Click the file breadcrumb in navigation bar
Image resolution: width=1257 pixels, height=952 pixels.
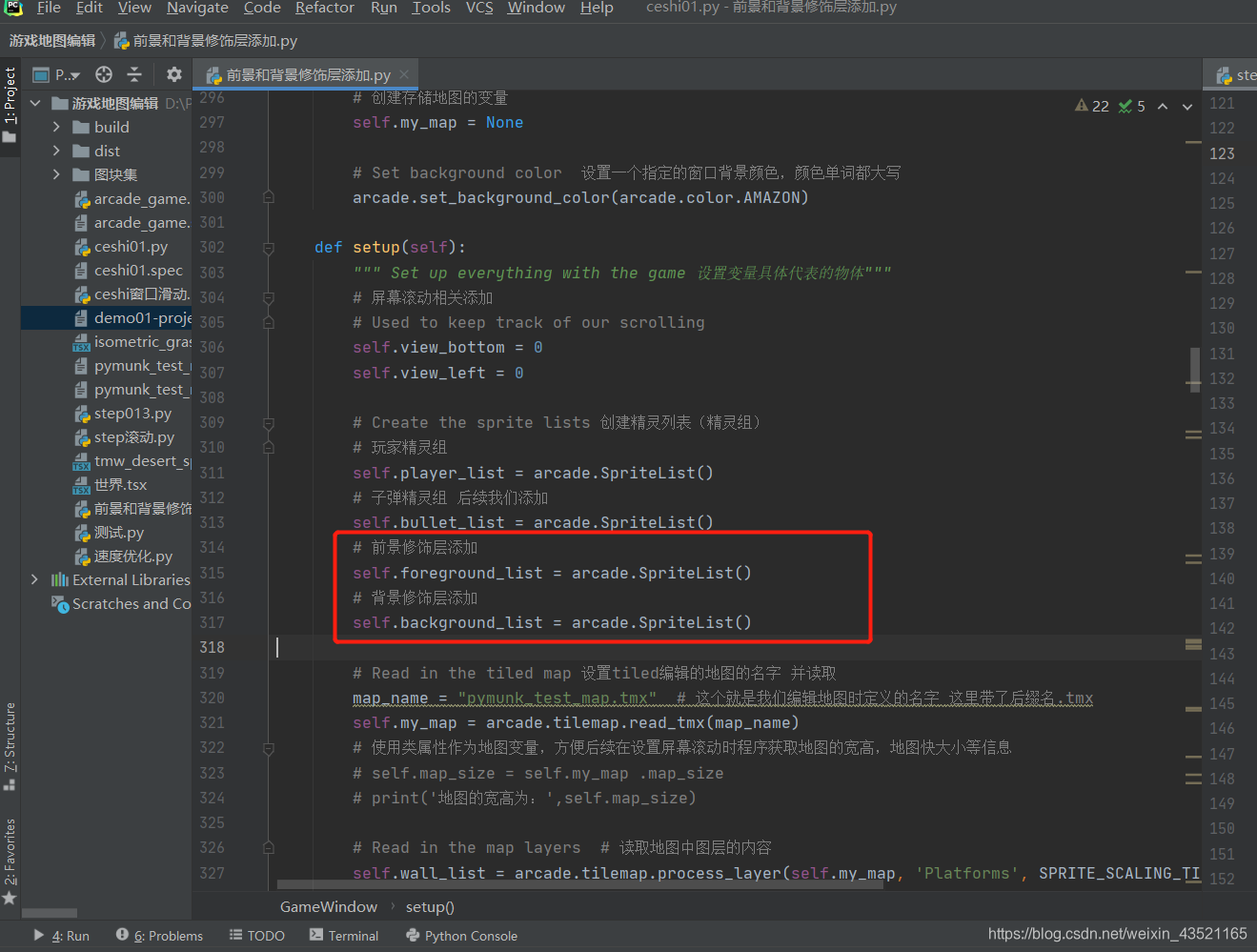coord(206,40)
